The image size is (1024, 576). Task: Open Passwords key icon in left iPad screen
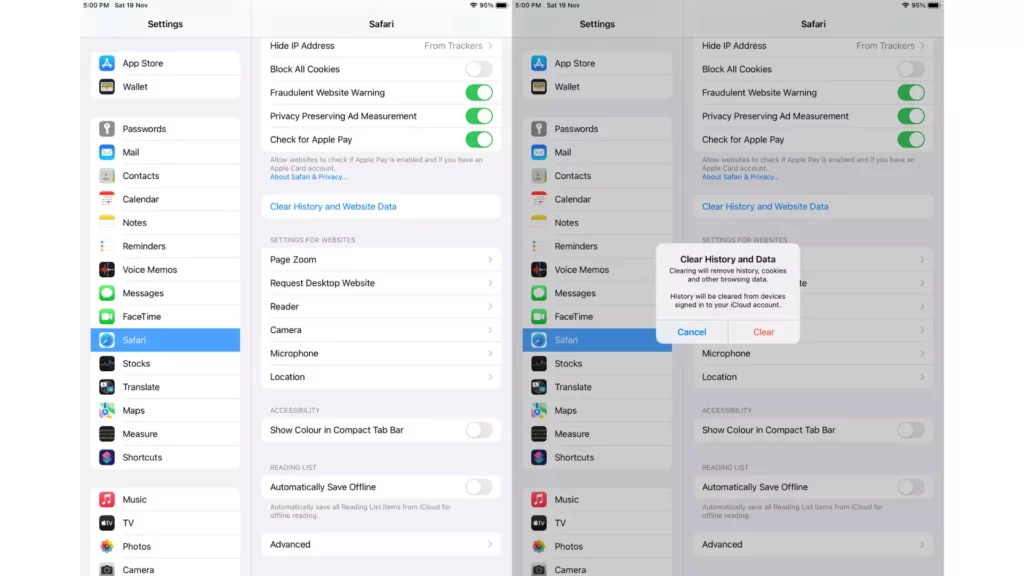click(106, 129)
